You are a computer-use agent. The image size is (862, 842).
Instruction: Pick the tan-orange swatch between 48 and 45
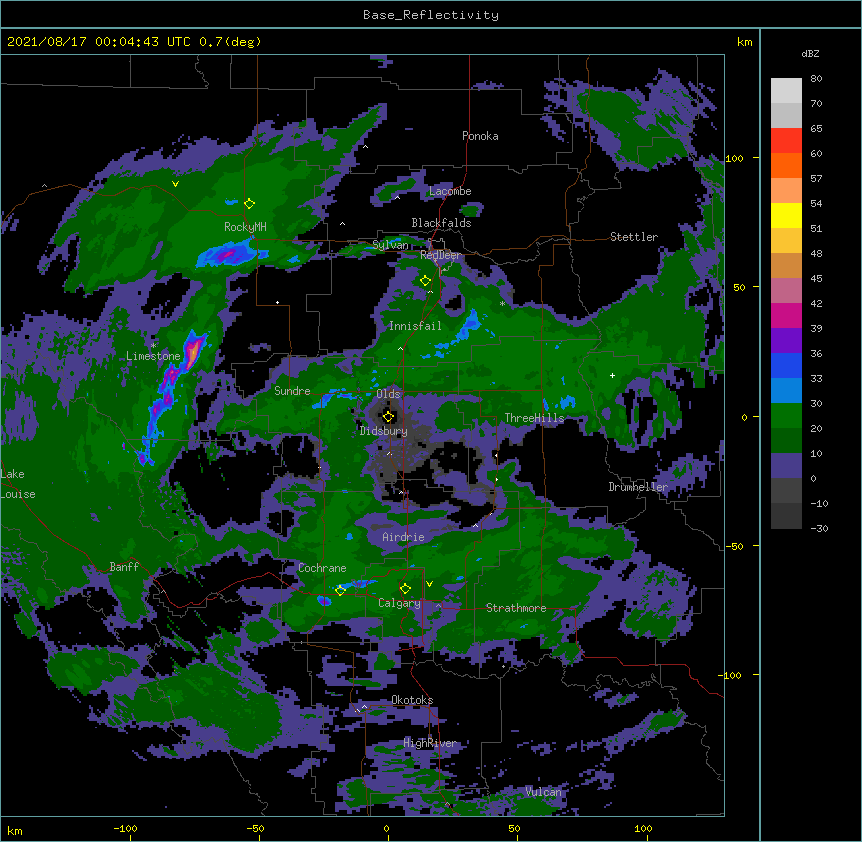[x=786, y=265]
